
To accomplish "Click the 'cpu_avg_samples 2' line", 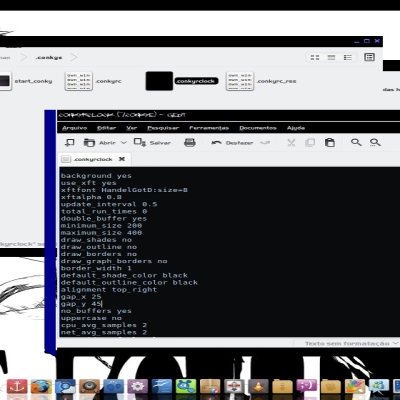I will (x=104, y=325).
